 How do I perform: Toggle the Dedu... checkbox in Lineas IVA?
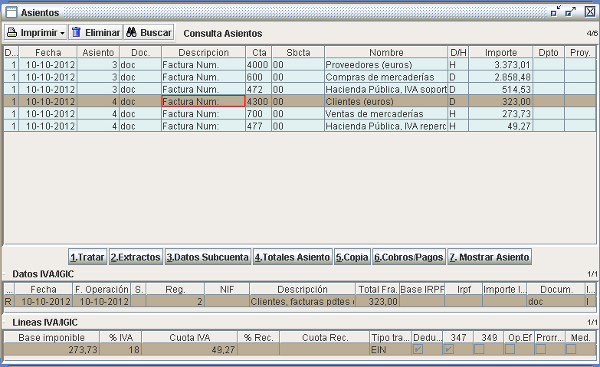pos(418,349)
